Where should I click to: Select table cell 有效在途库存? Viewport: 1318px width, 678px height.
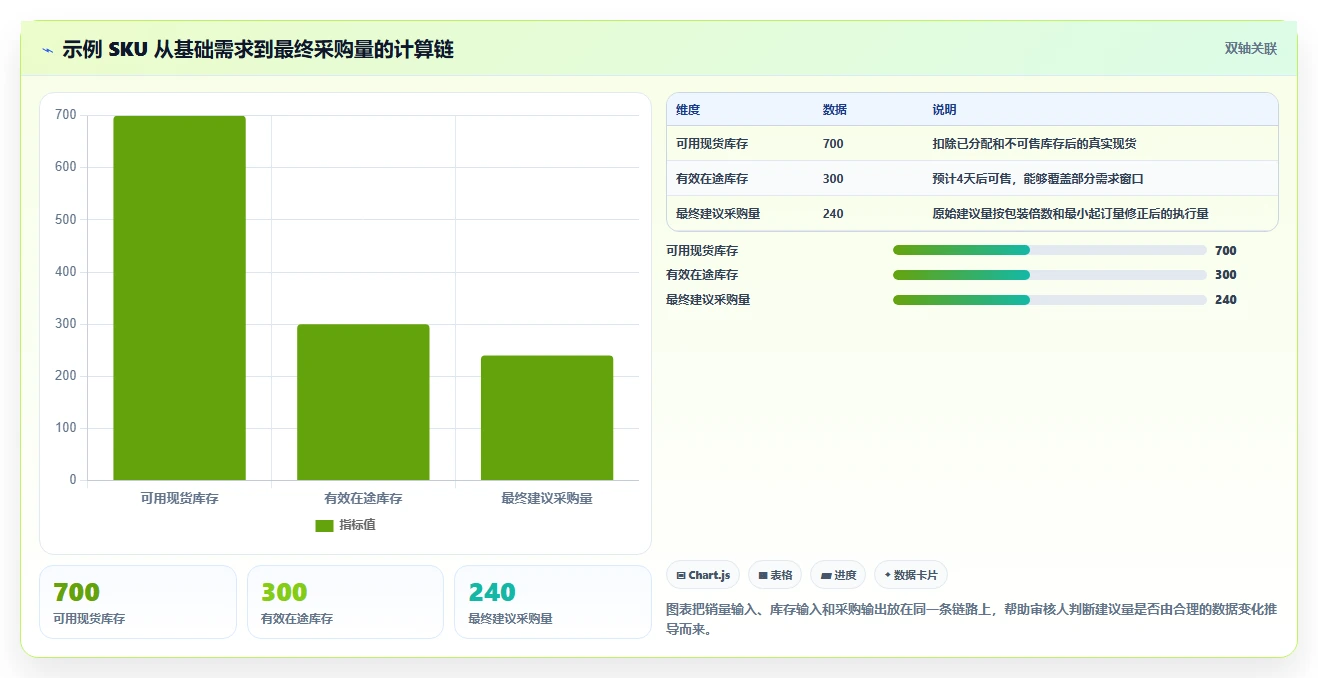click(712, 179)
